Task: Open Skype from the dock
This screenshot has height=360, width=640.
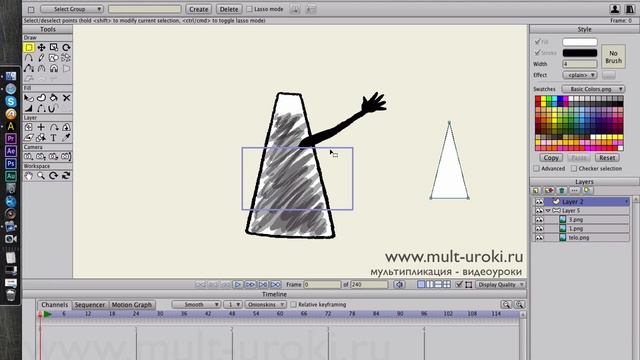Action: point(11,101)
